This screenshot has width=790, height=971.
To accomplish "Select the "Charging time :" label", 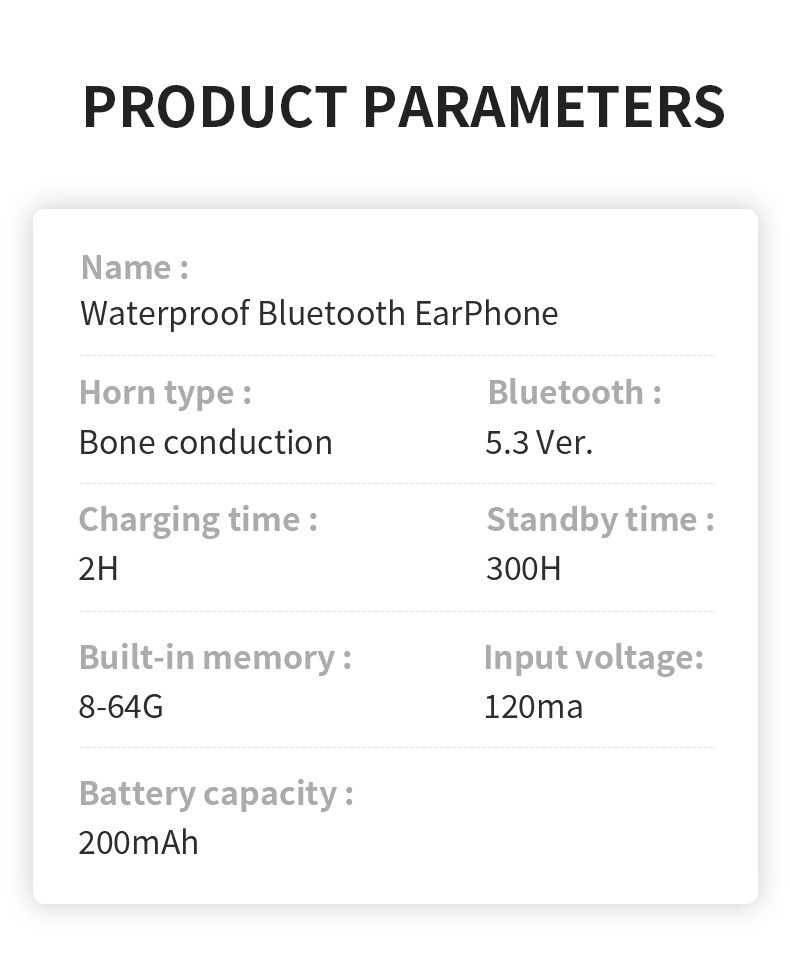I will point(197,519).
